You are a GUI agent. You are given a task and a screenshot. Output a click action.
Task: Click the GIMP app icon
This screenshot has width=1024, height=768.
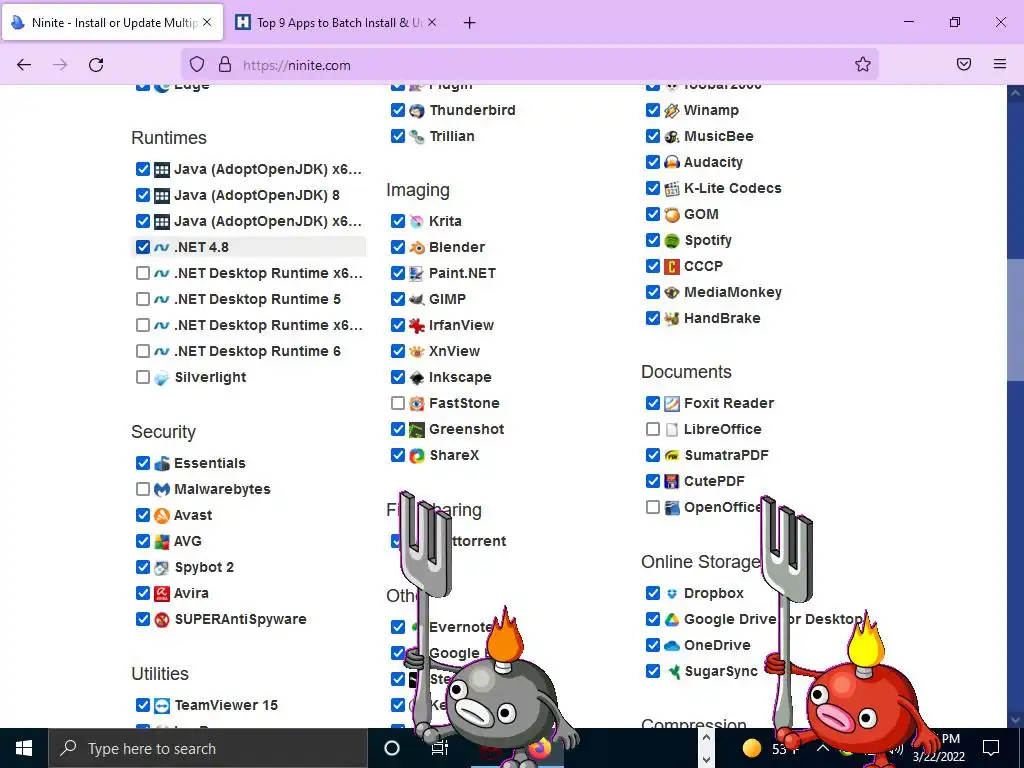417,299
